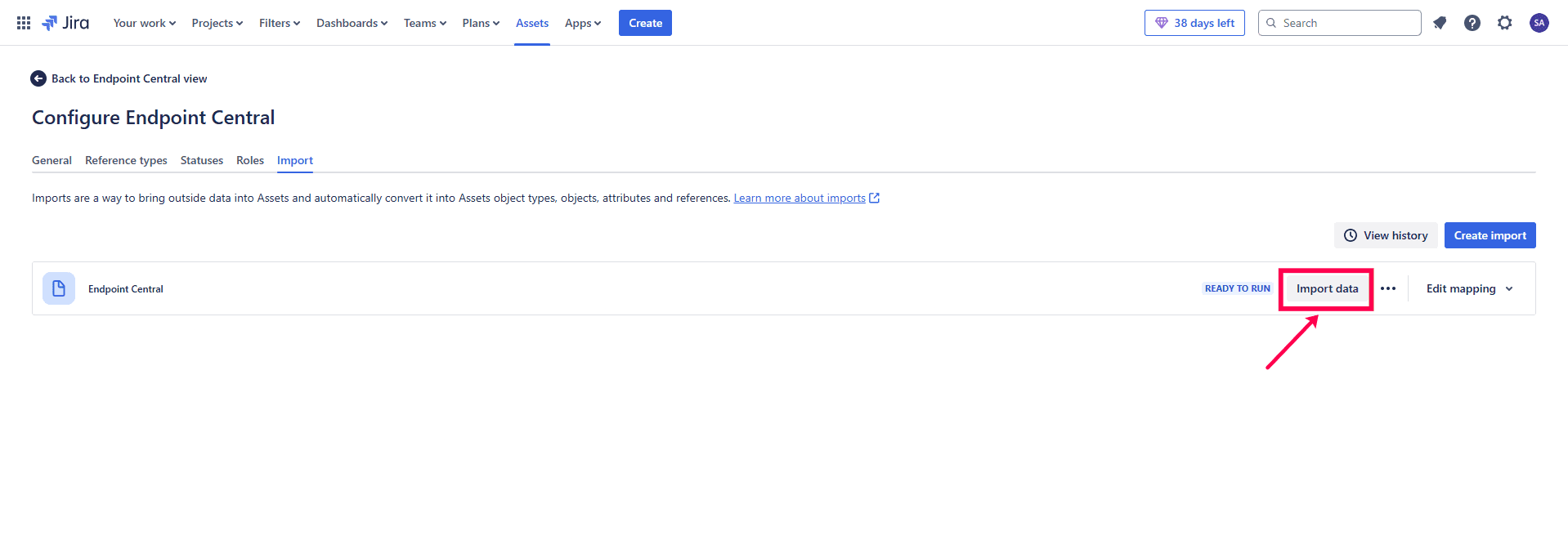Screen dimensions: 1568x540
Task: Click the external link icon beside Learn more
Action: (875, 198)
